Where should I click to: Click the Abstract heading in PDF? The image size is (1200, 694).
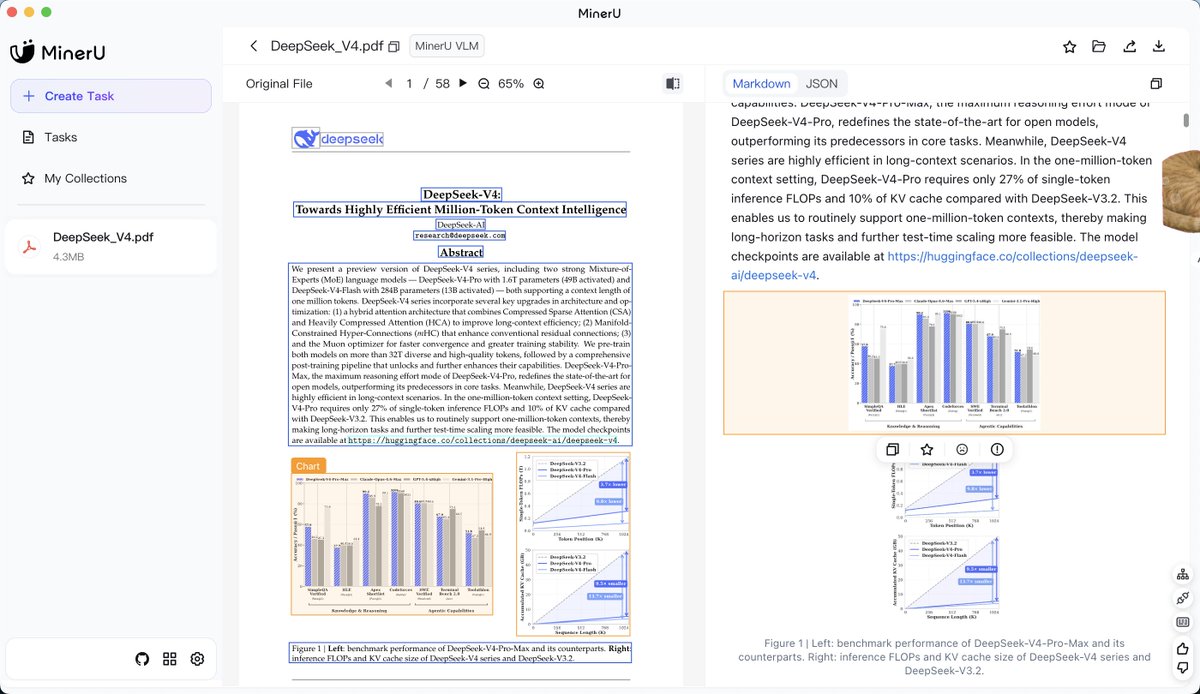coord(461,252)
